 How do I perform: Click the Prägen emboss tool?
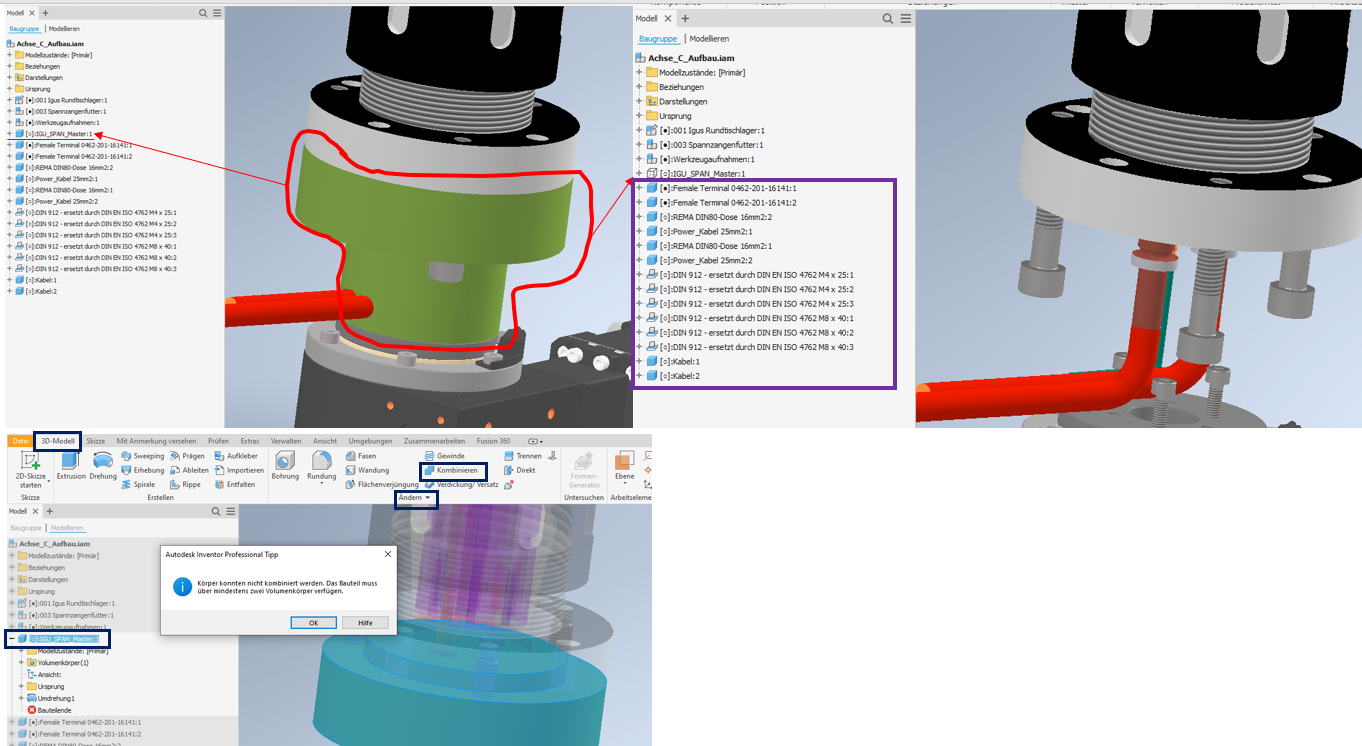tap(187, 456)
